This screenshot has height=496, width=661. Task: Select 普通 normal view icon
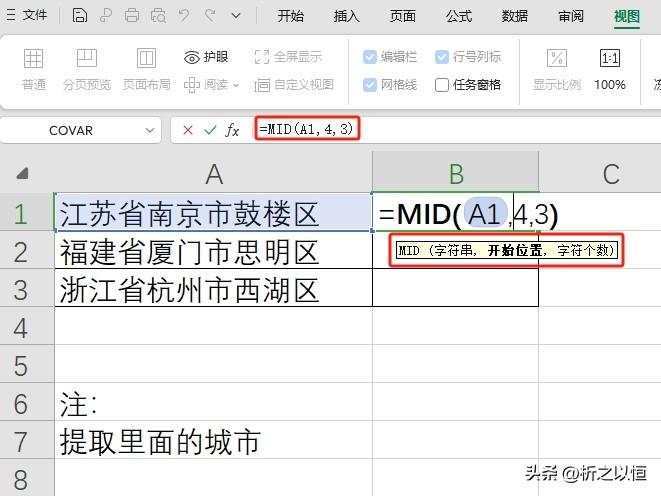click(x=33, y=70)
